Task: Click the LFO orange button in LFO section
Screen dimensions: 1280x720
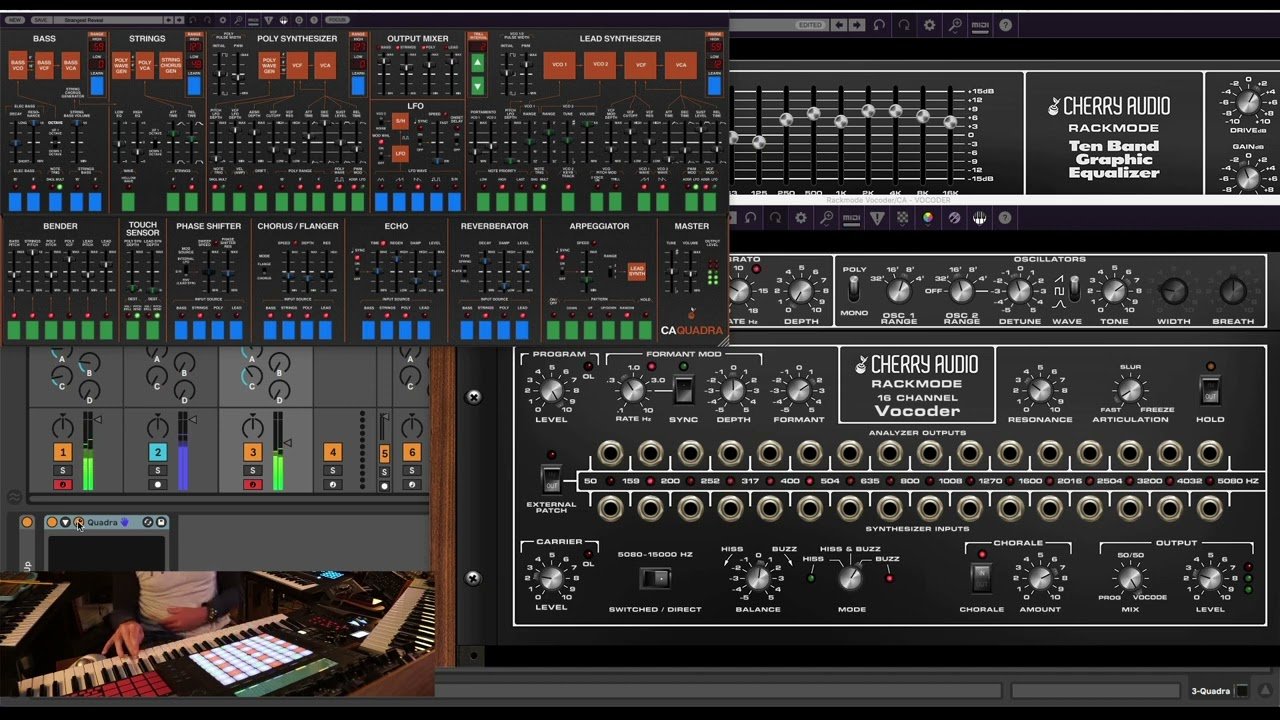Action: (400, 154)
